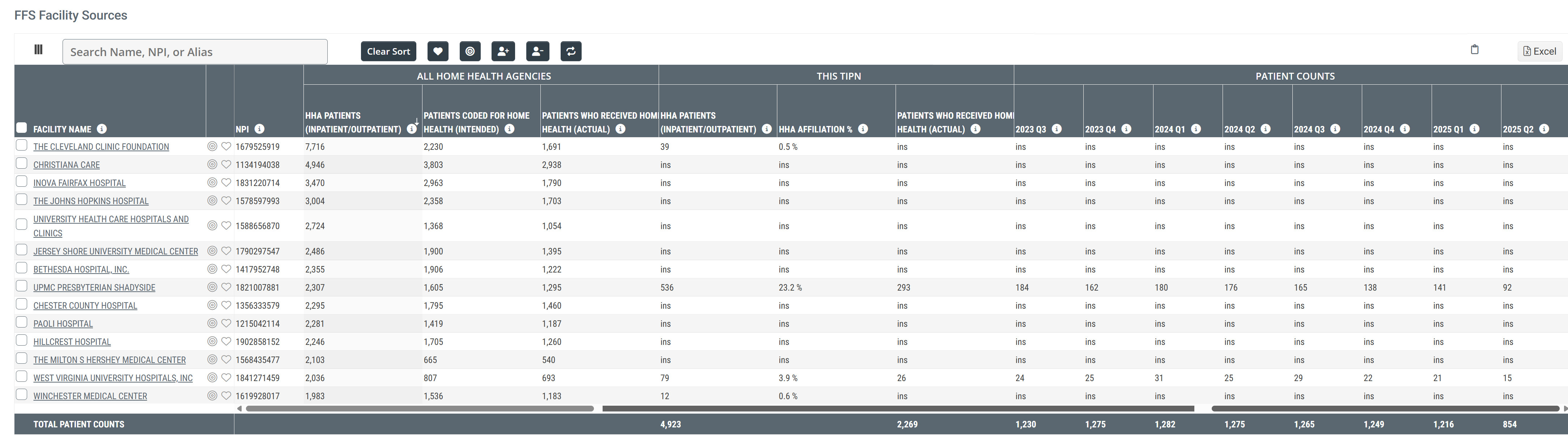Open Inova Fairfax Hospital facility link
This screenshot has height=435, width=1568.
79,183
